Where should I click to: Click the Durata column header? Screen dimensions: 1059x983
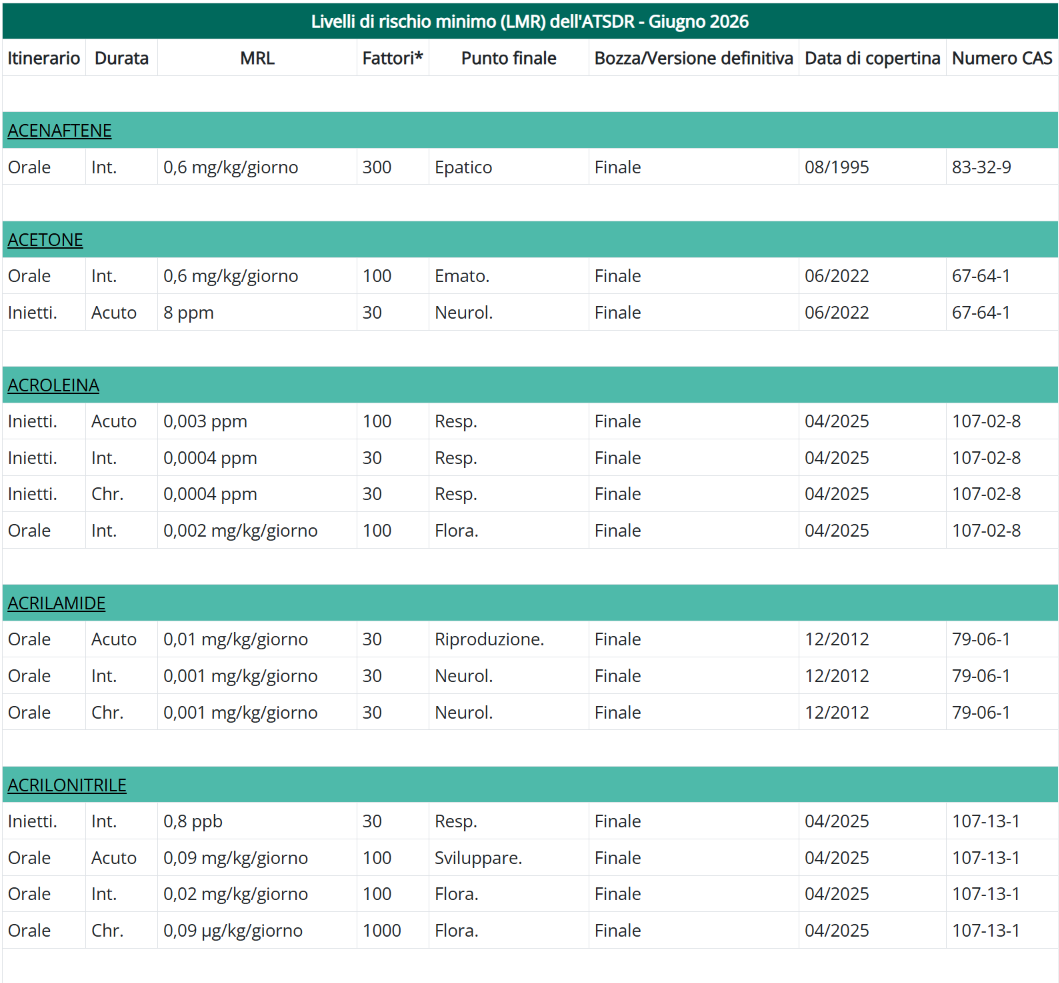pyautogui.click(x=122, y=58)
